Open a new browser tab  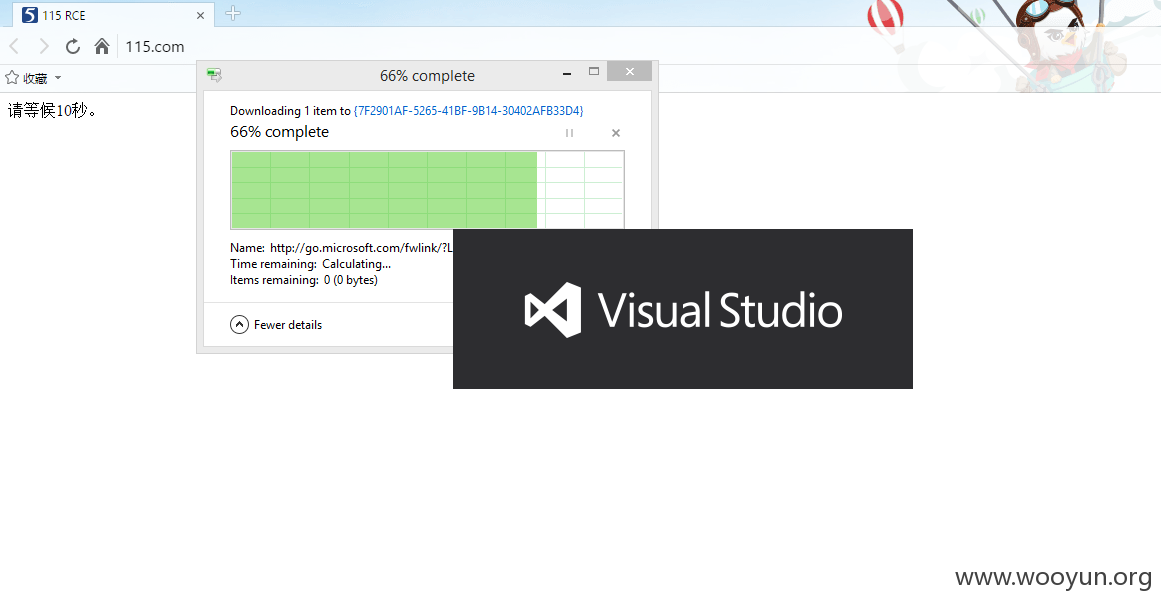[x=232, y=13]
